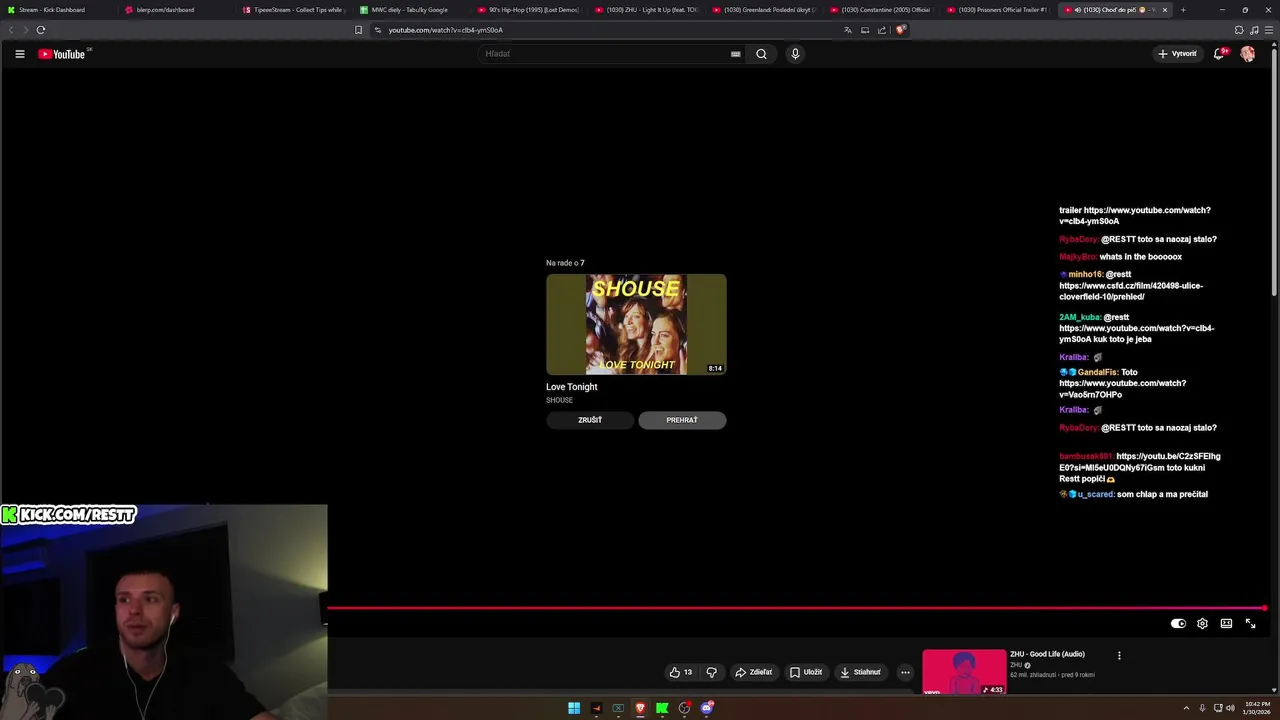The image size is (1280, 720).
Task: Open Windows Start menu on taskbar
Action: pyautogui.click(x=574, y=708)
